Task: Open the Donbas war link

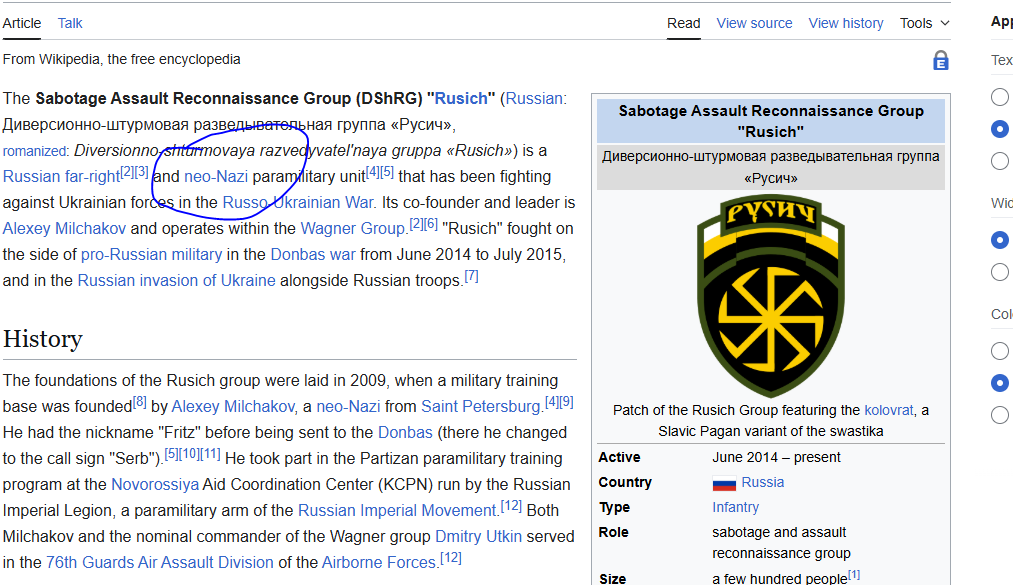Action: (313, 254)
